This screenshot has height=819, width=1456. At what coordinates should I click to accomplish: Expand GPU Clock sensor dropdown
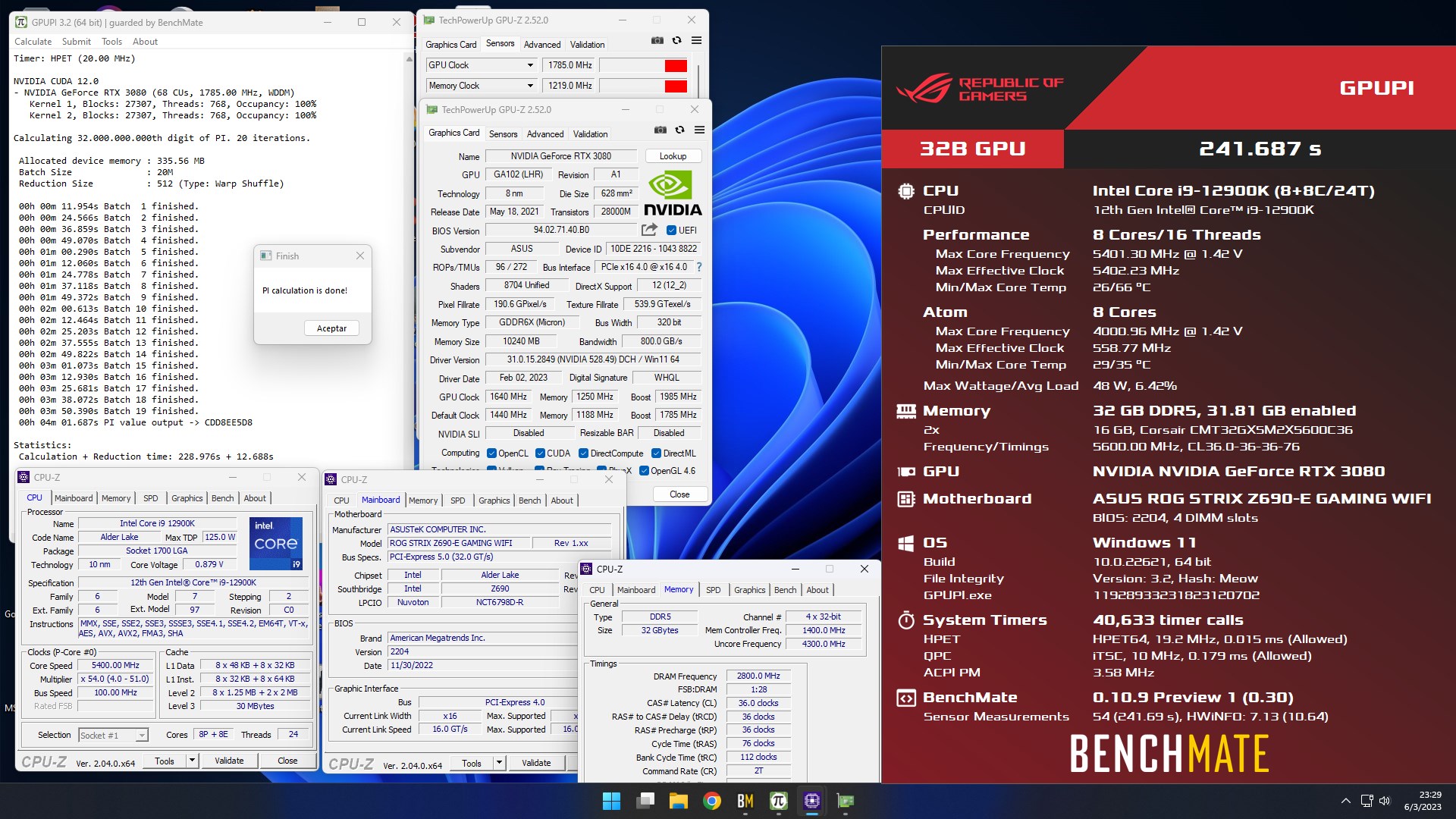(530, 65)
